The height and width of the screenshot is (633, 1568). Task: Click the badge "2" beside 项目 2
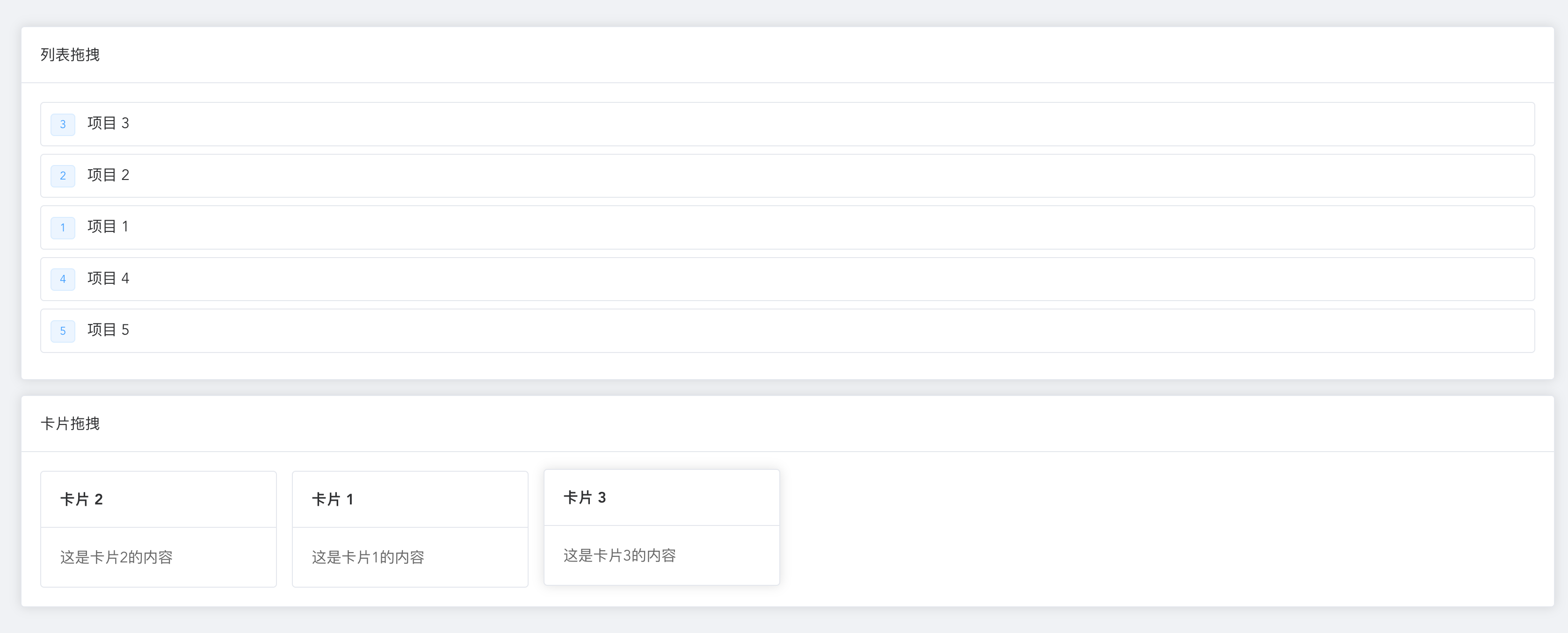click(63, 176)
